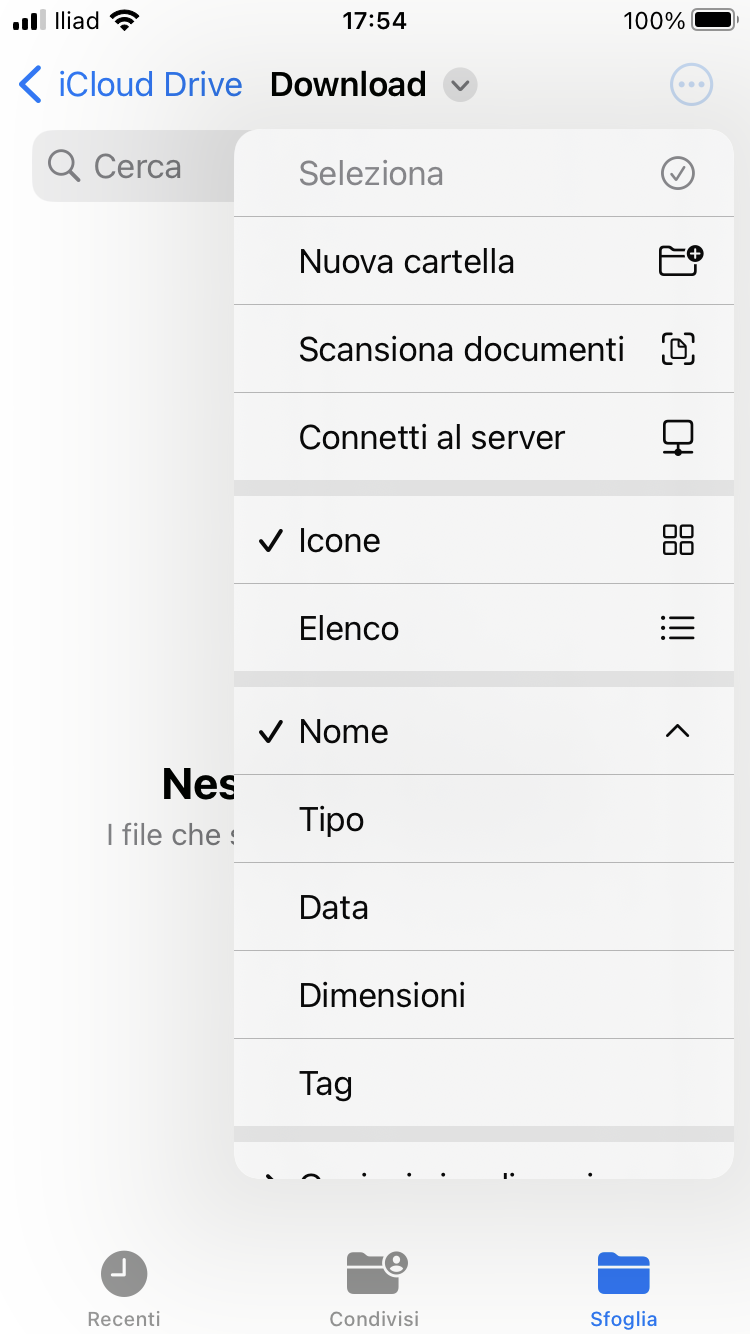The image size is (750, 1334).
Task: Select the checked Icone view option
Action: (484, 540)
